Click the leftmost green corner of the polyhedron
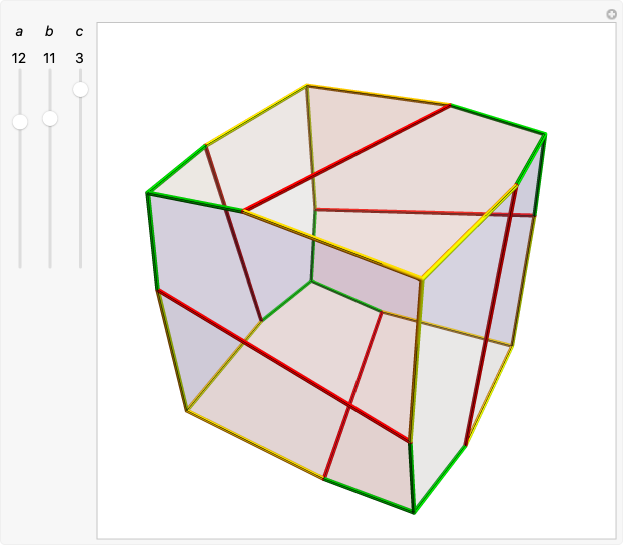 click(147, 193)
